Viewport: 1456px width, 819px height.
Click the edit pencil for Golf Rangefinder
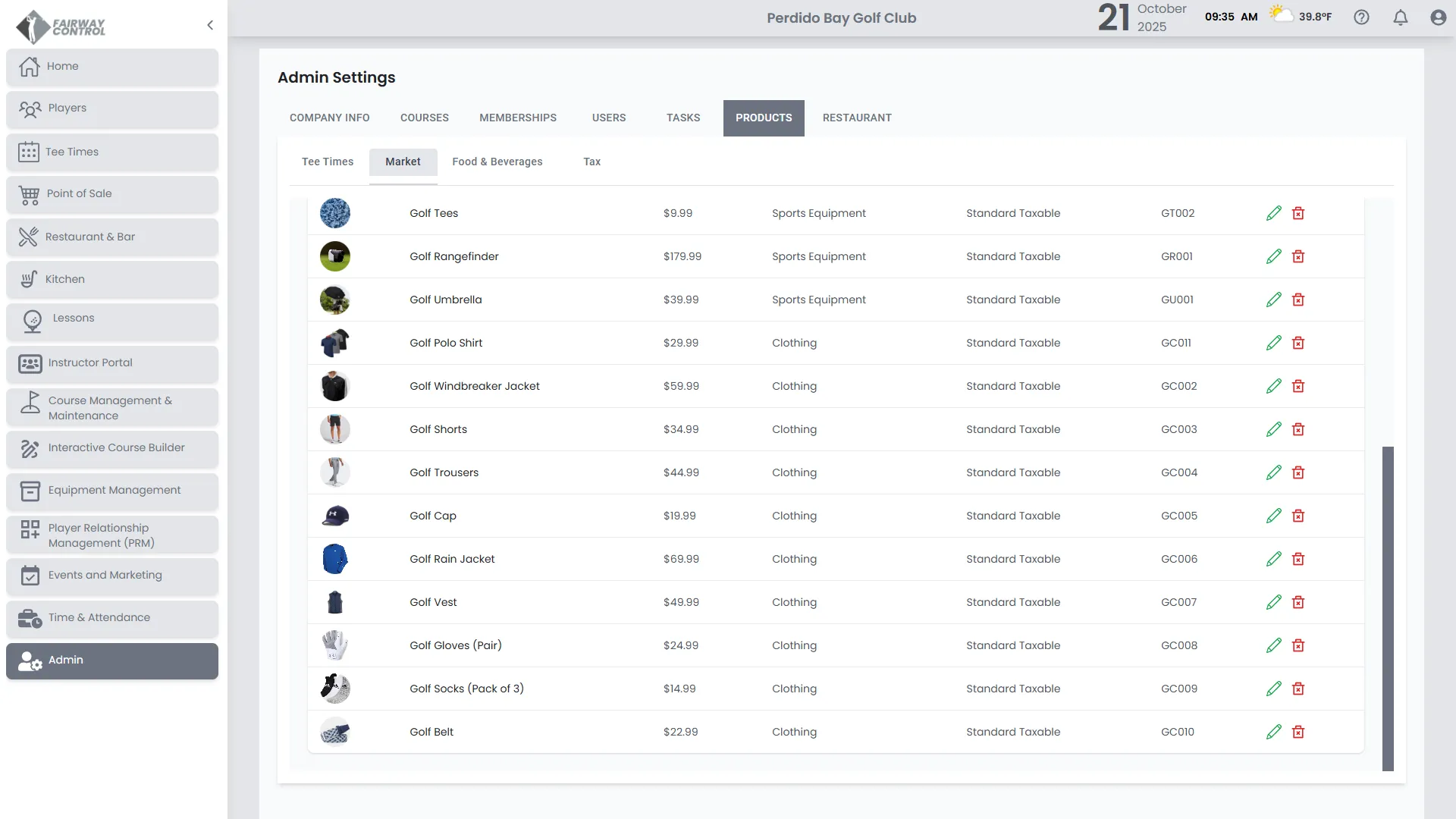1273,256
